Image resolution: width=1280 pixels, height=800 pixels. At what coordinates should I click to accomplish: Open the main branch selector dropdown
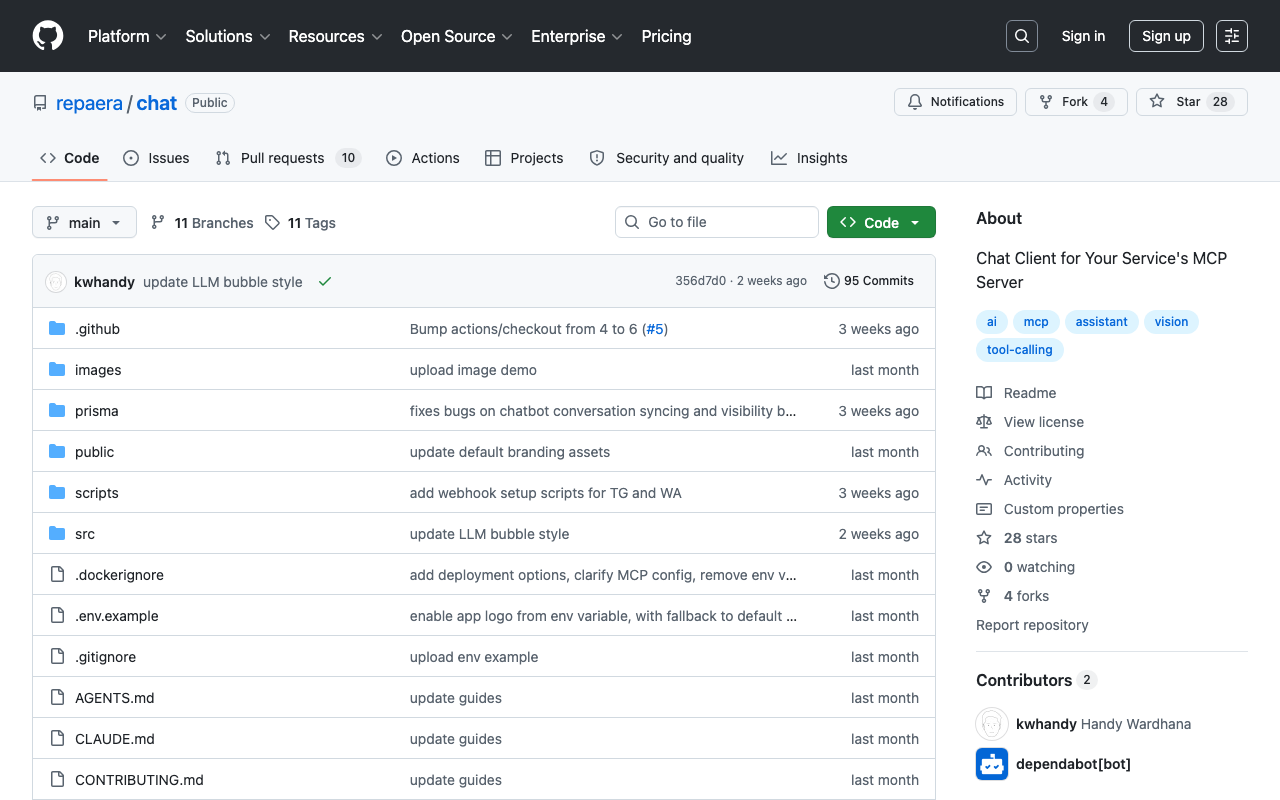click(x=84, y=223)
